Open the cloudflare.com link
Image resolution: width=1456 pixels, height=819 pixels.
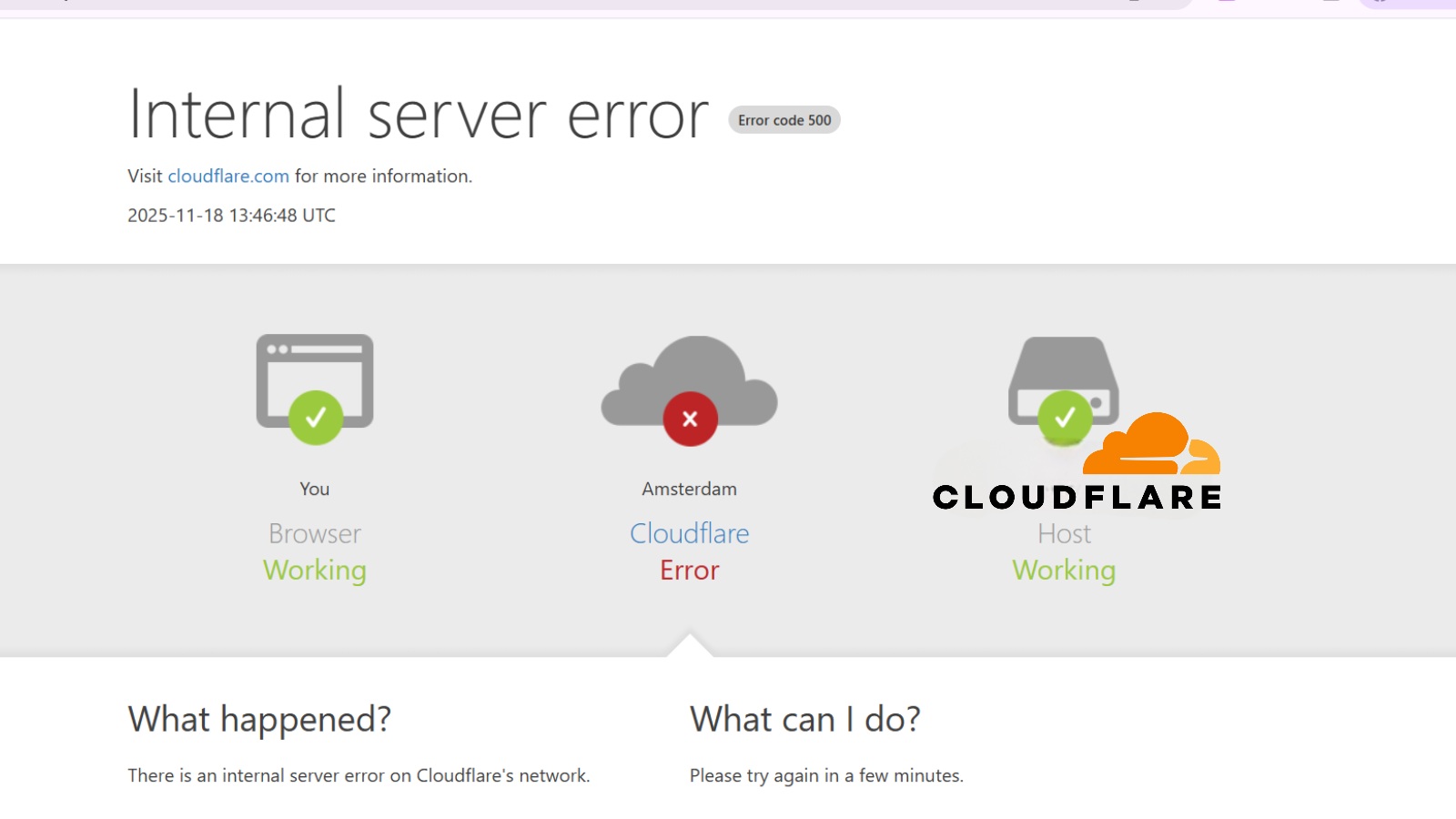click(228, 176)
